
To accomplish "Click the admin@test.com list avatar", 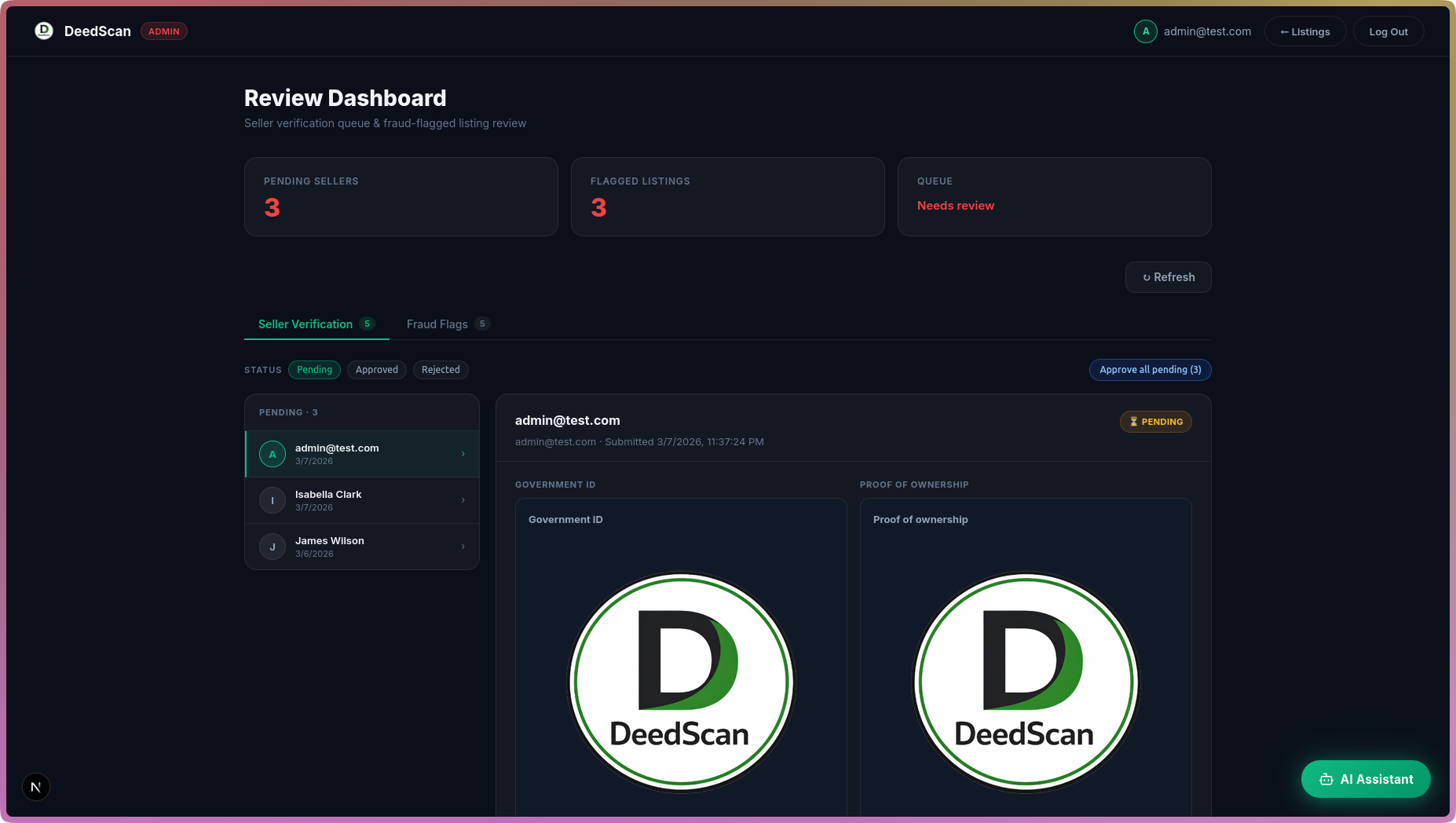I will 273,454.
